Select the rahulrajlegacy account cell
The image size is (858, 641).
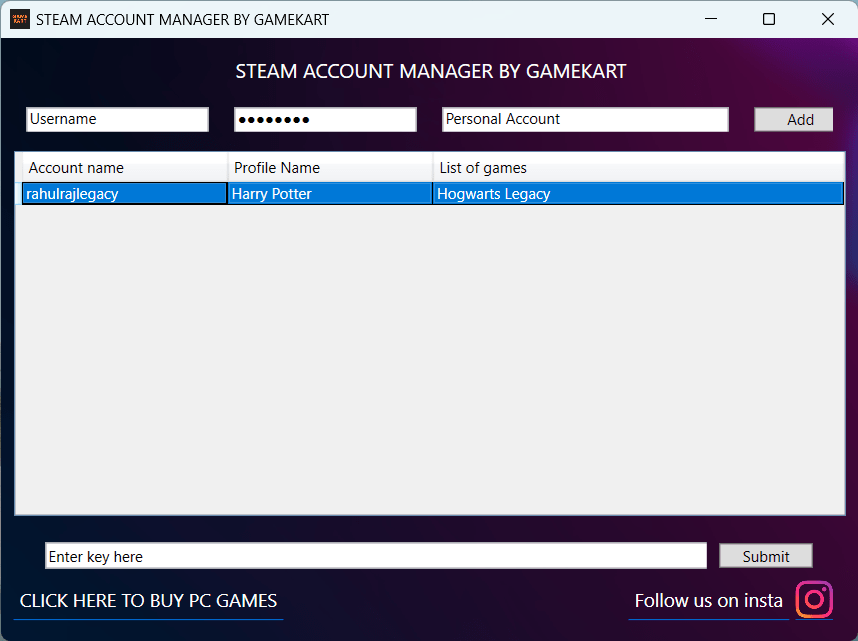125,194
